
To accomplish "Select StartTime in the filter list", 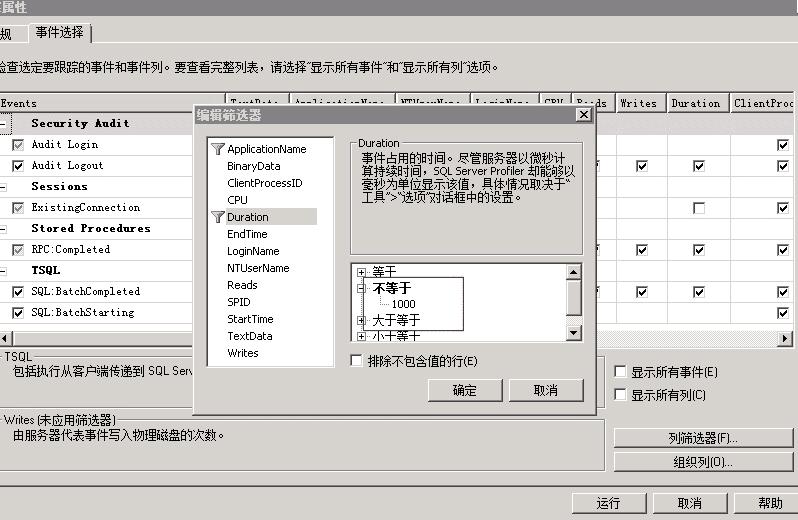I will (250, 319).
